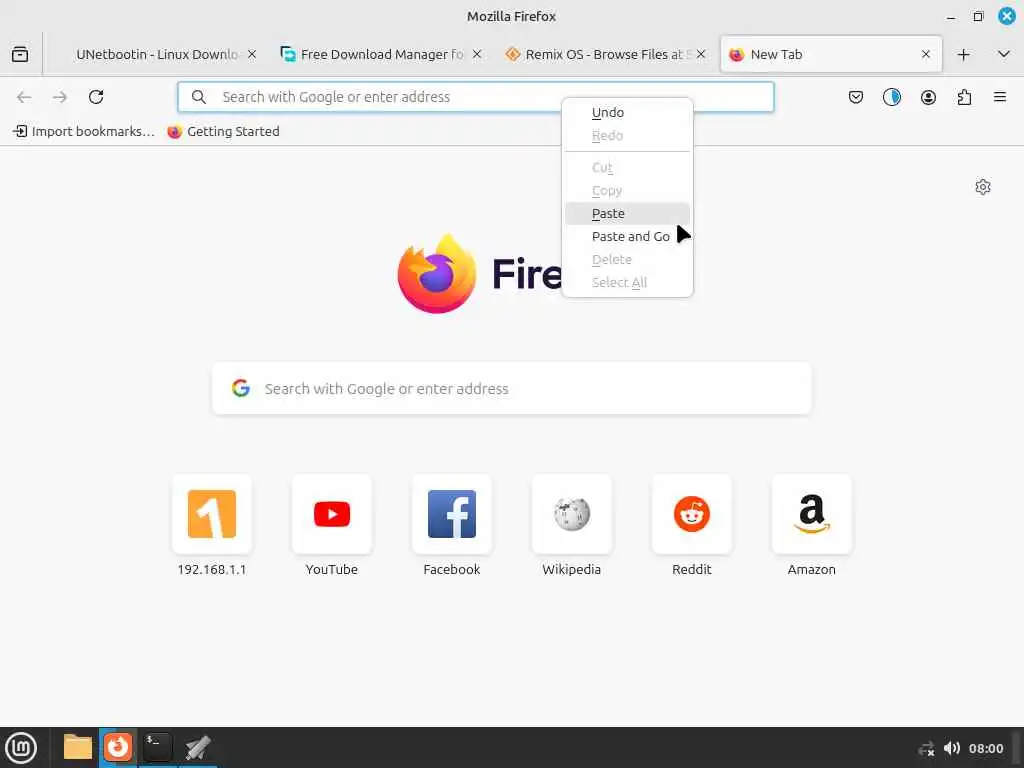Close the New Tab tab
This screenshot has width=1024, height=768.
point(926,54)
